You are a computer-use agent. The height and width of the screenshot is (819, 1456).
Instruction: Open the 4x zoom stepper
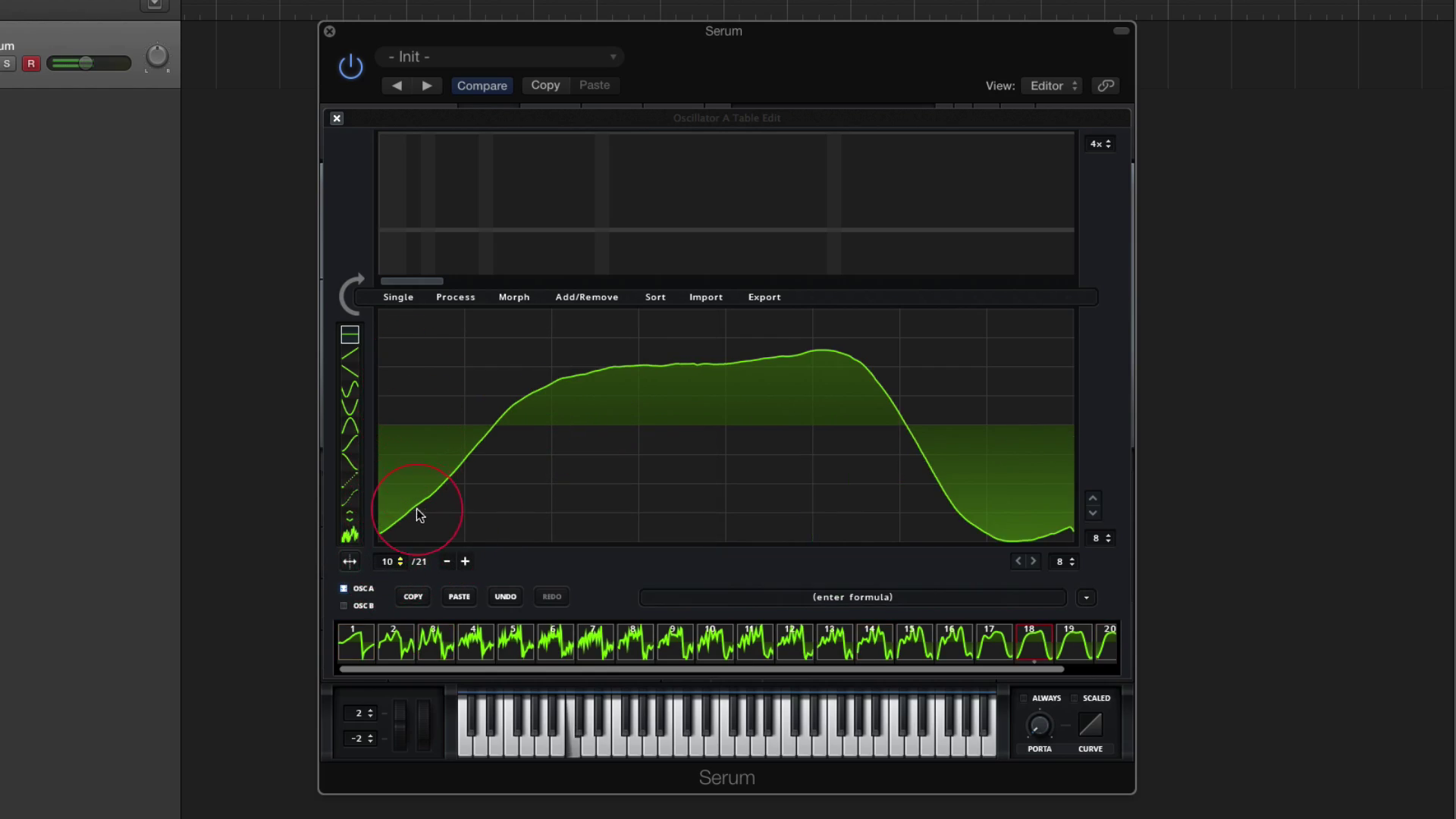point(1100,144)
